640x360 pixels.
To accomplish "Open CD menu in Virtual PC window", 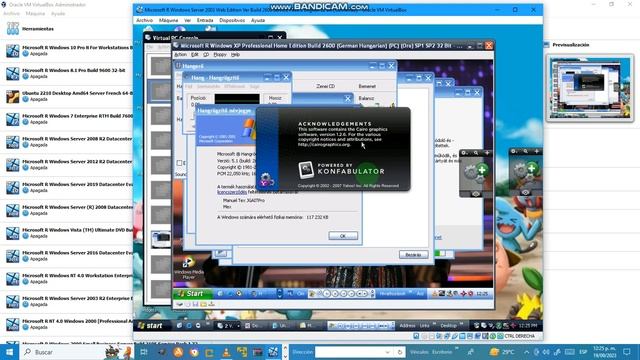I will [206, 54].
